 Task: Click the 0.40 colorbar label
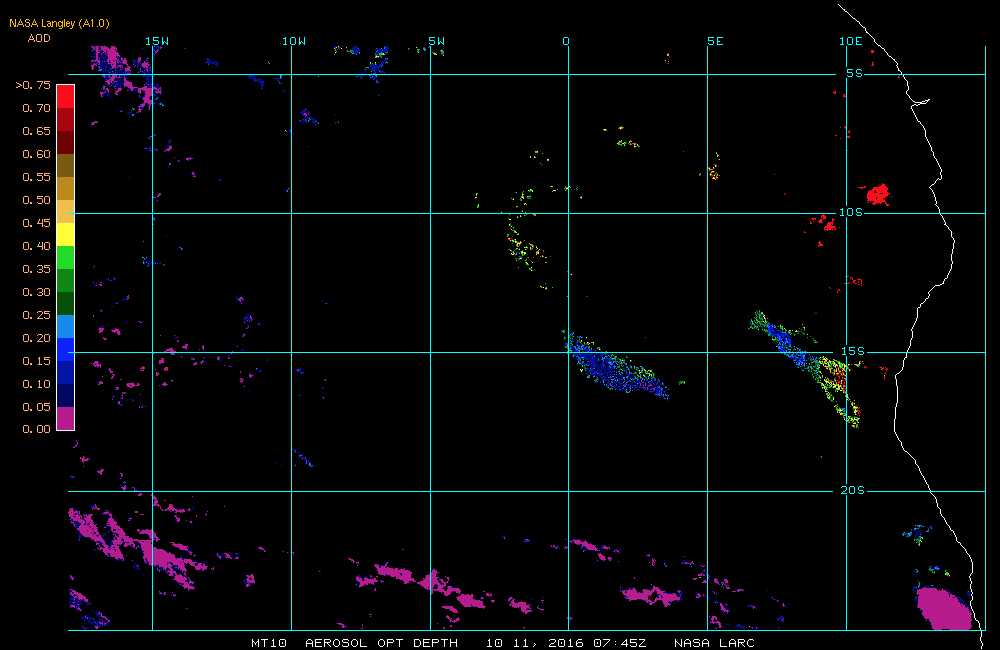(x=36, y=246)
